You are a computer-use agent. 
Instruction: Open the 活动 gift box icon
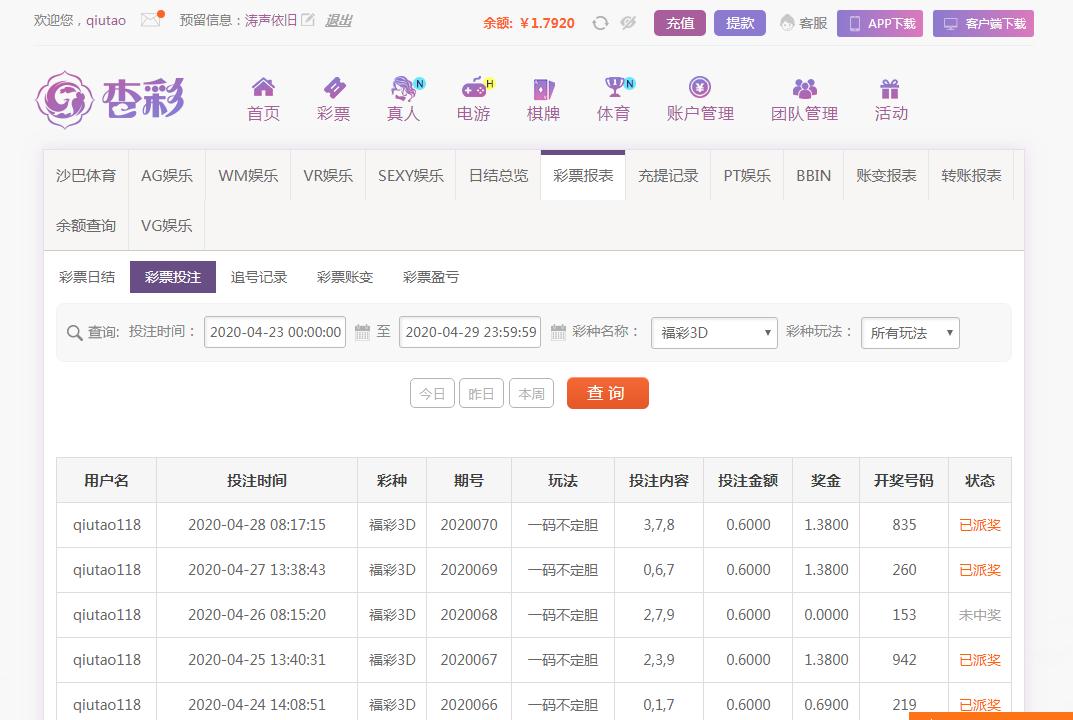pos(890,88)
